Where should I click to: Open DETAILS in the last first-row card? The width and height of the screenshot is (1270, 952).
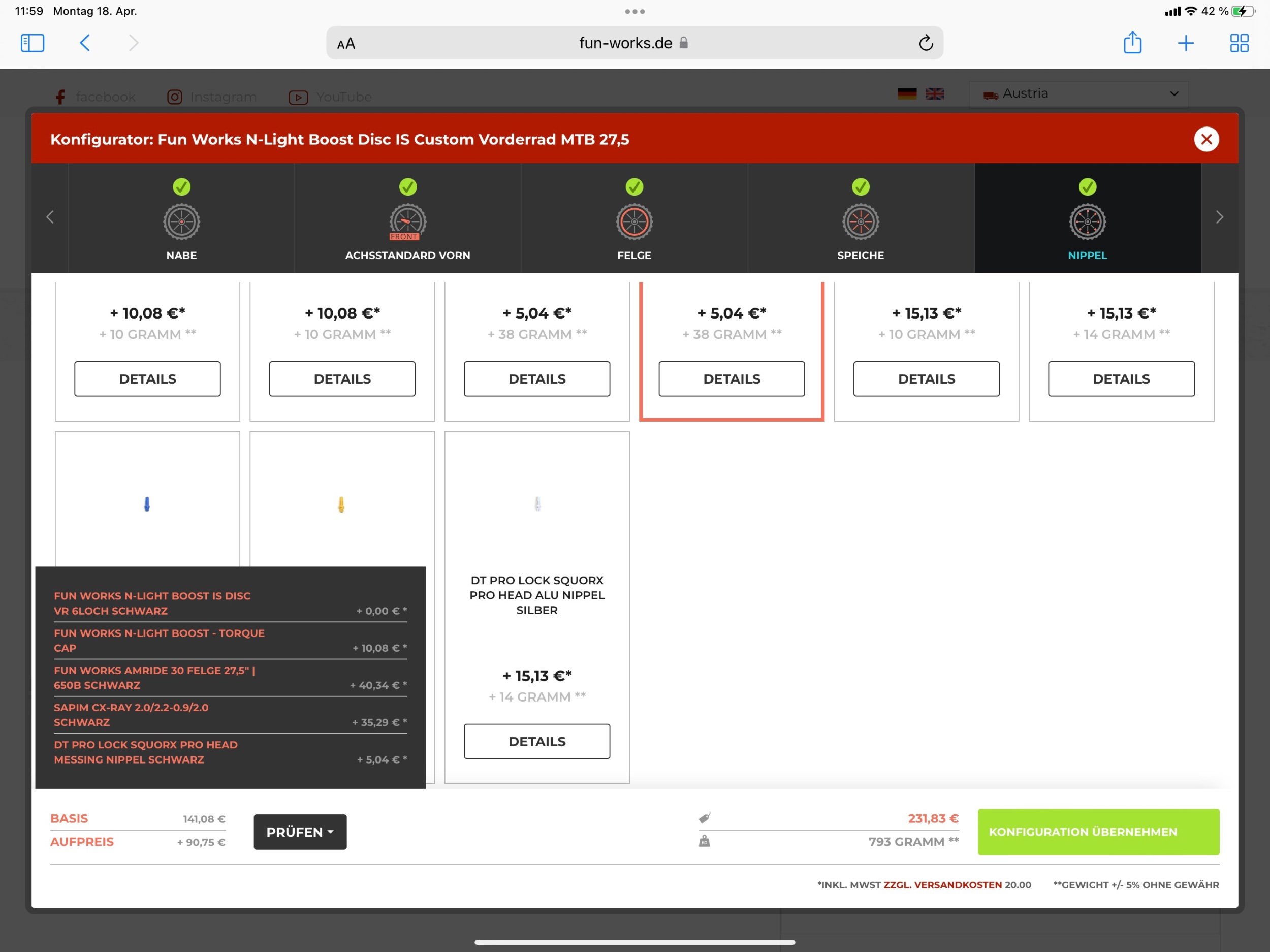click(1121, 378)
